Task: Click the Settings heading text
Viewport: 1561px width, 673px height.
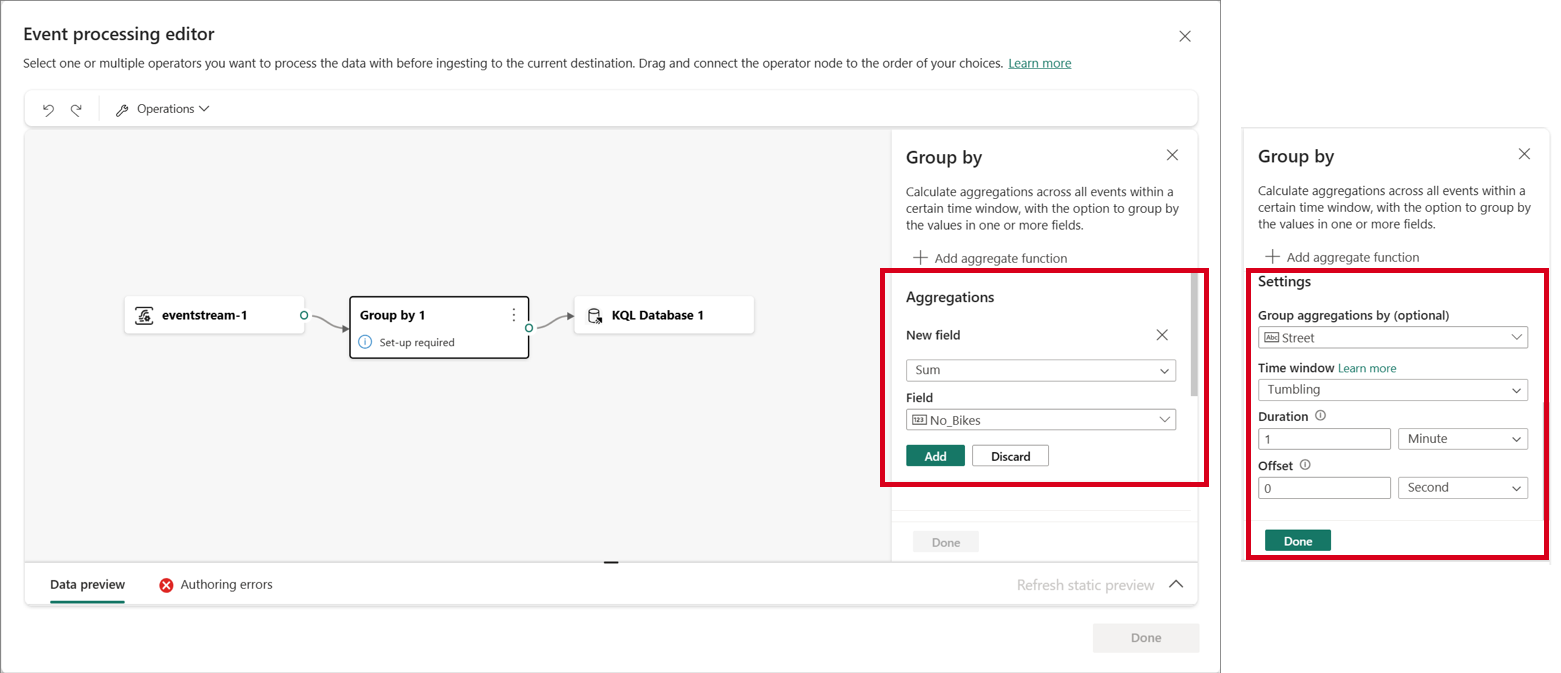Action: (x=1284, y=282)
